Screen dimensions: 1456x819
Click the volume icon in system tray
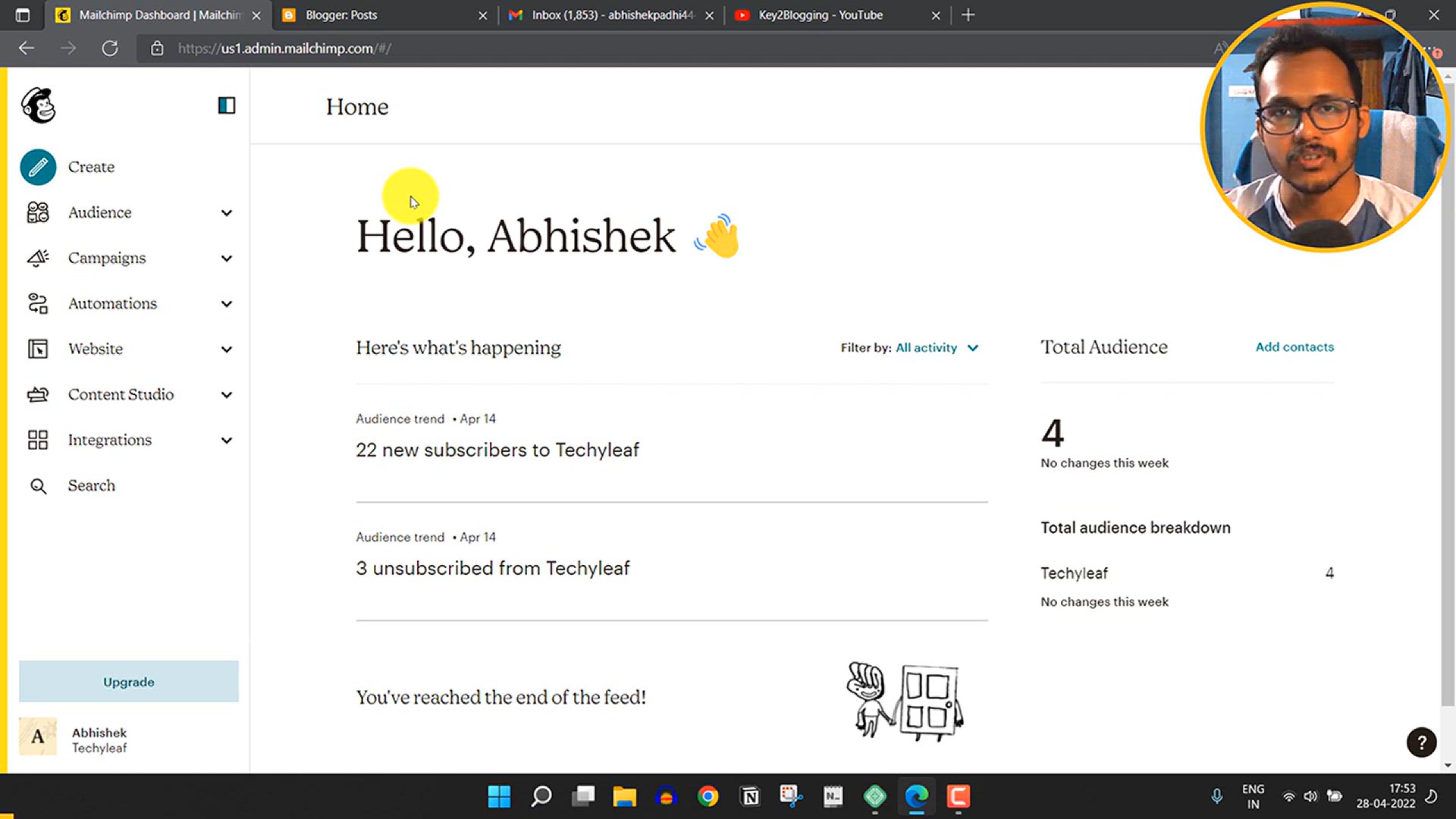coord(1311,797)
